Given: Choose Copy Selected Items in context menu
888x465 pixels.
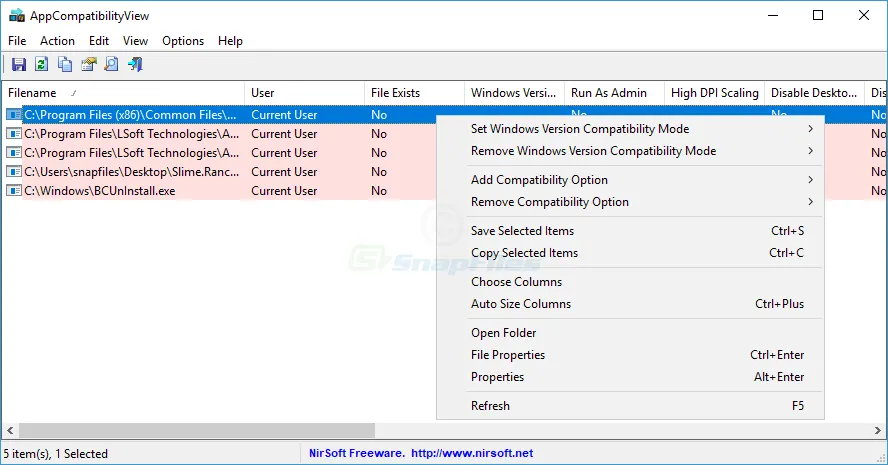Looking at the screenshot, I should tap(630, 253).
